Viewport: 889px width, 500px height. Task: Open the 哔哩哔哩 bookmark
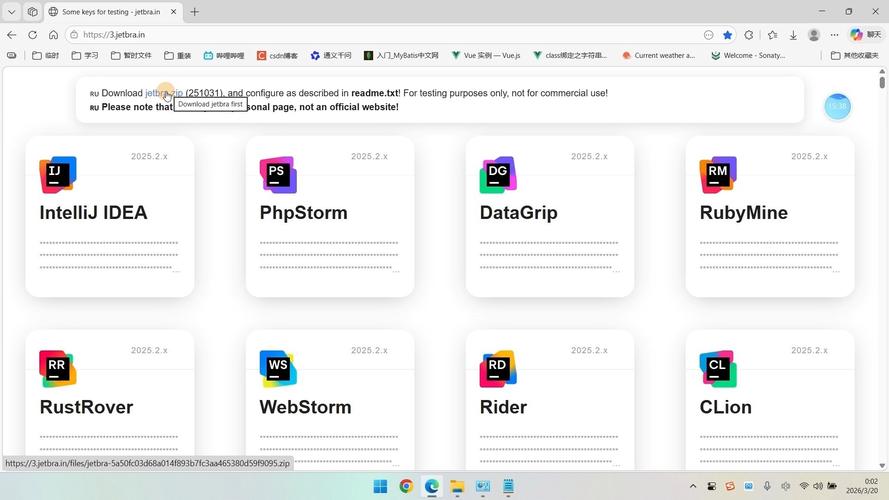coord(223,56)
